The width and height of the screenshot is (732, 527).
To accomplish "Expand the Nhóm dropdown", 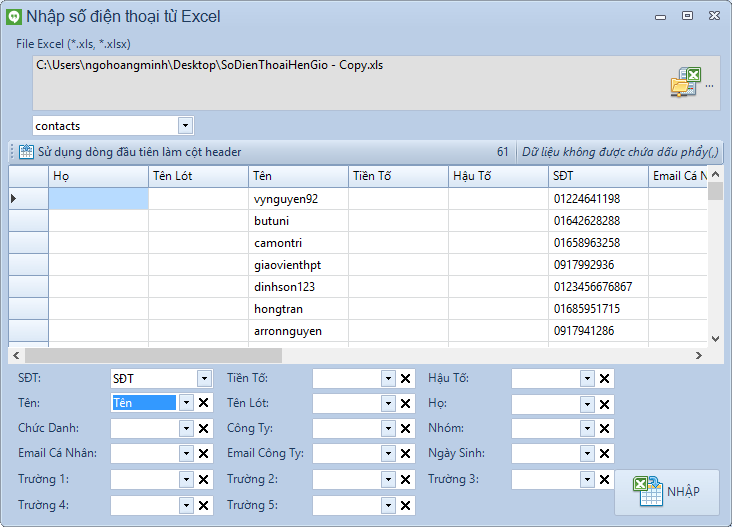I will coord(587,428).
